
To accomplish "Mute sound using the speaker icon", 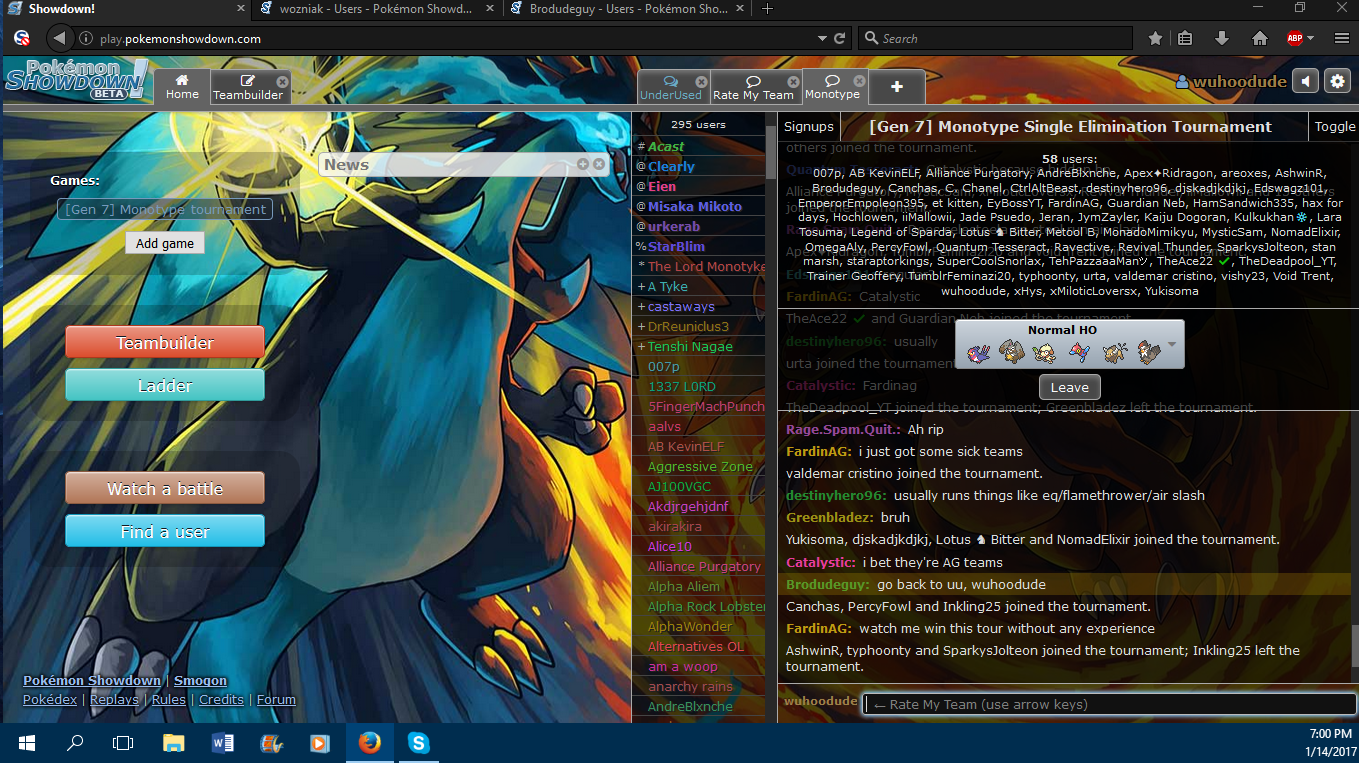I will (1305, 81).
